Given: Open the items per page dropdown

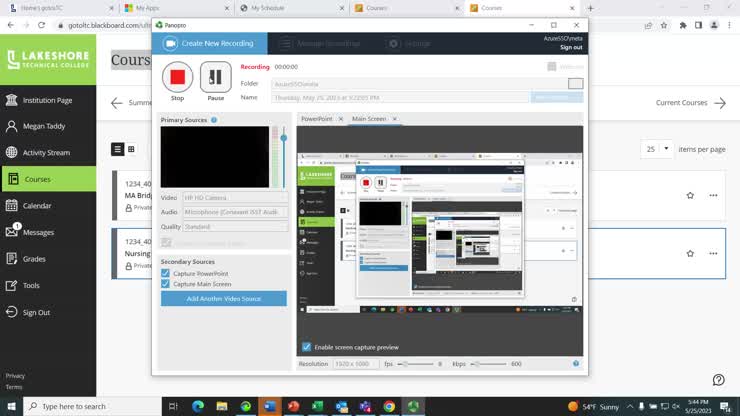Looking at the screenshot, I should [657, 149].
